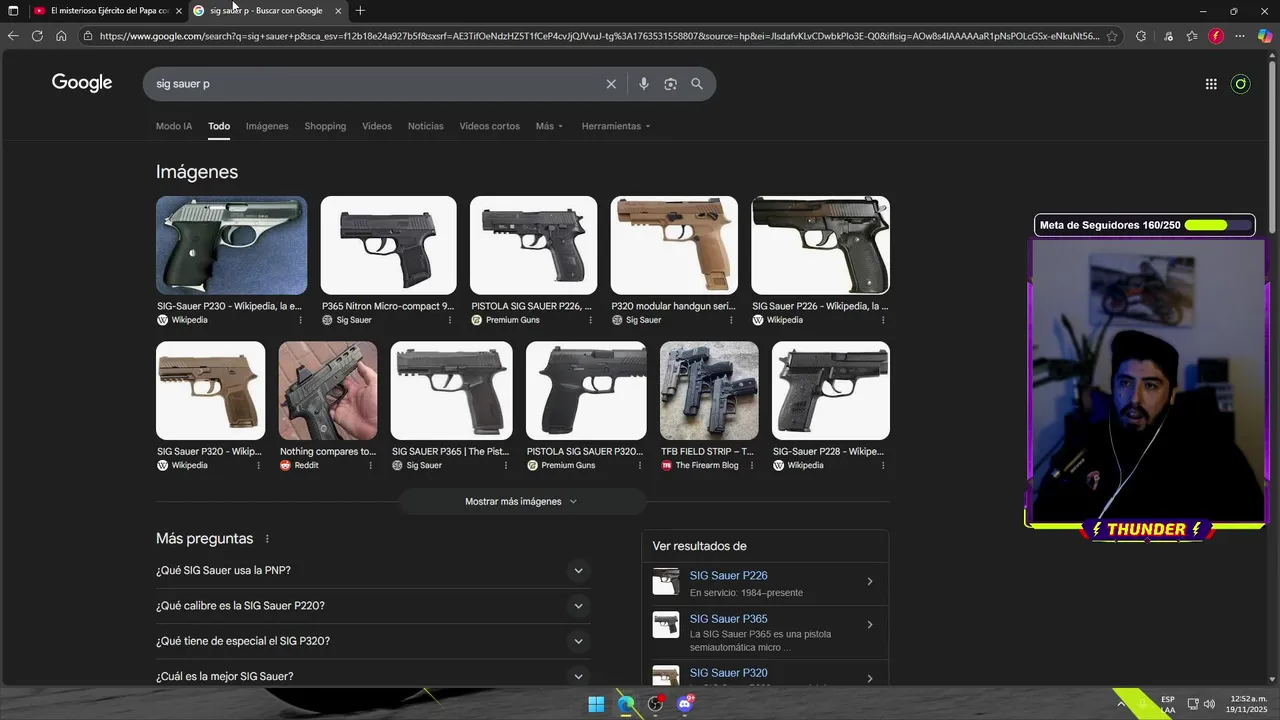
Task: Select the Todo search tab
Action: coord(219,126)
